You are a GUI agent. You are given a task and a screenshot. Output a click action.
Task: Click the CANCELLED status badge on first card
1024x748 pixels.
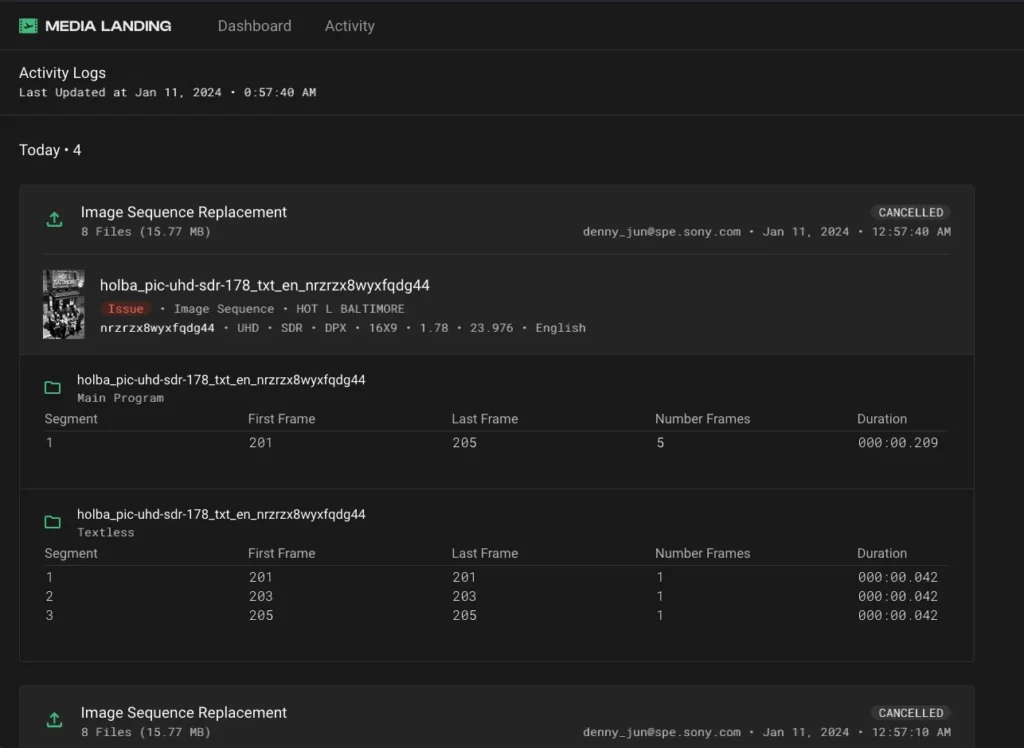point(910,212)
